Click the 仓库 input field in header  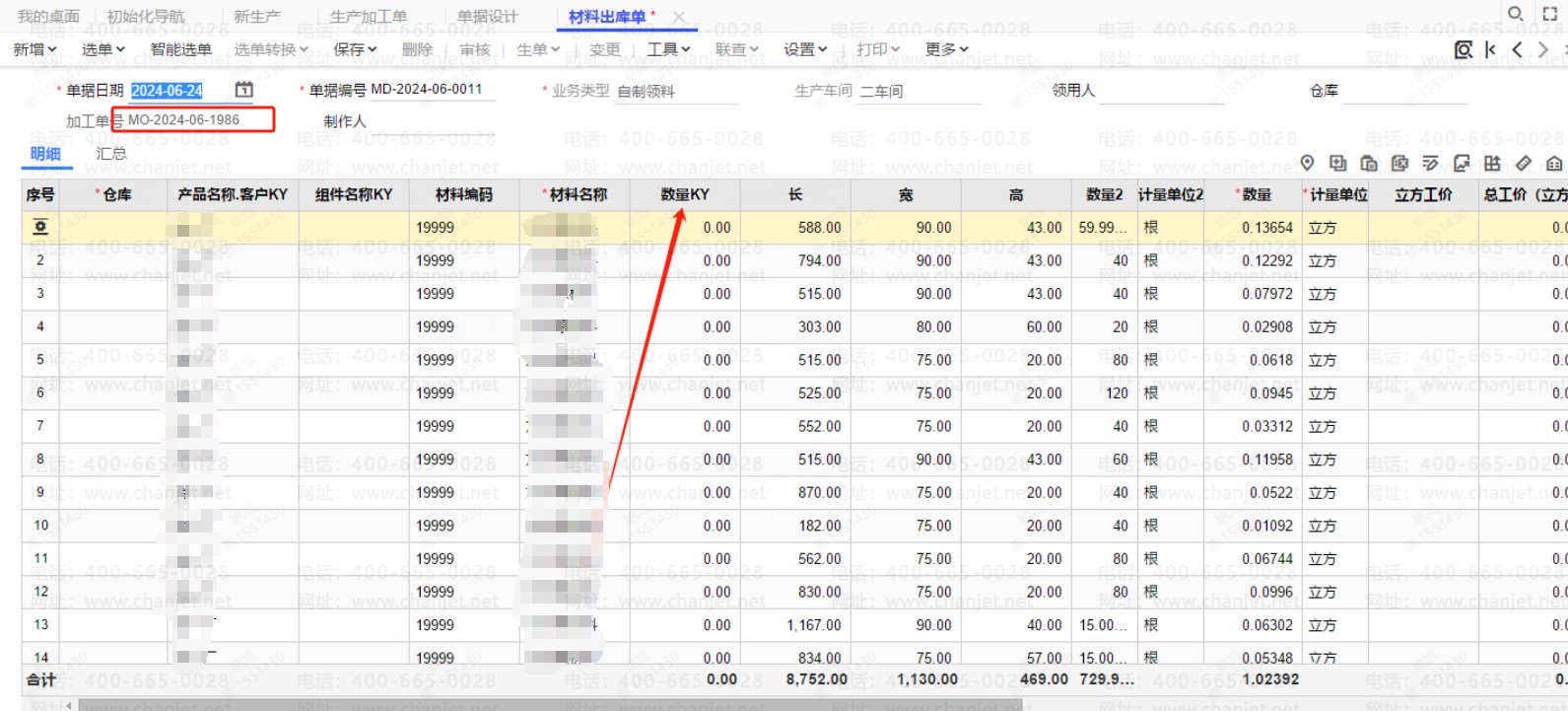pos(1403,92)
